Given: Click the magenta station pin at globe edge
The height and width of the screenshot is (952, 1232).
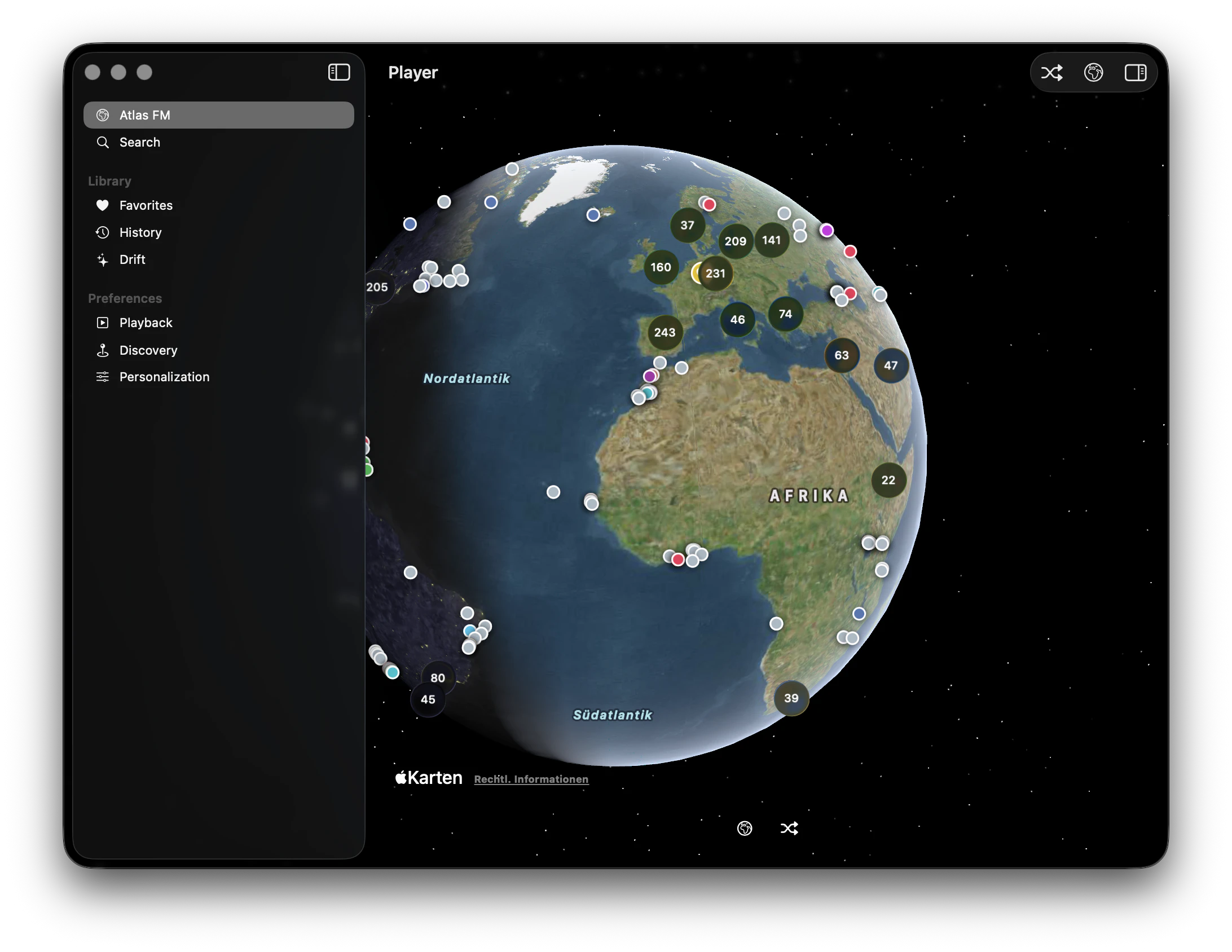Looking at the screenshot, I should click(x=826, y=230).
